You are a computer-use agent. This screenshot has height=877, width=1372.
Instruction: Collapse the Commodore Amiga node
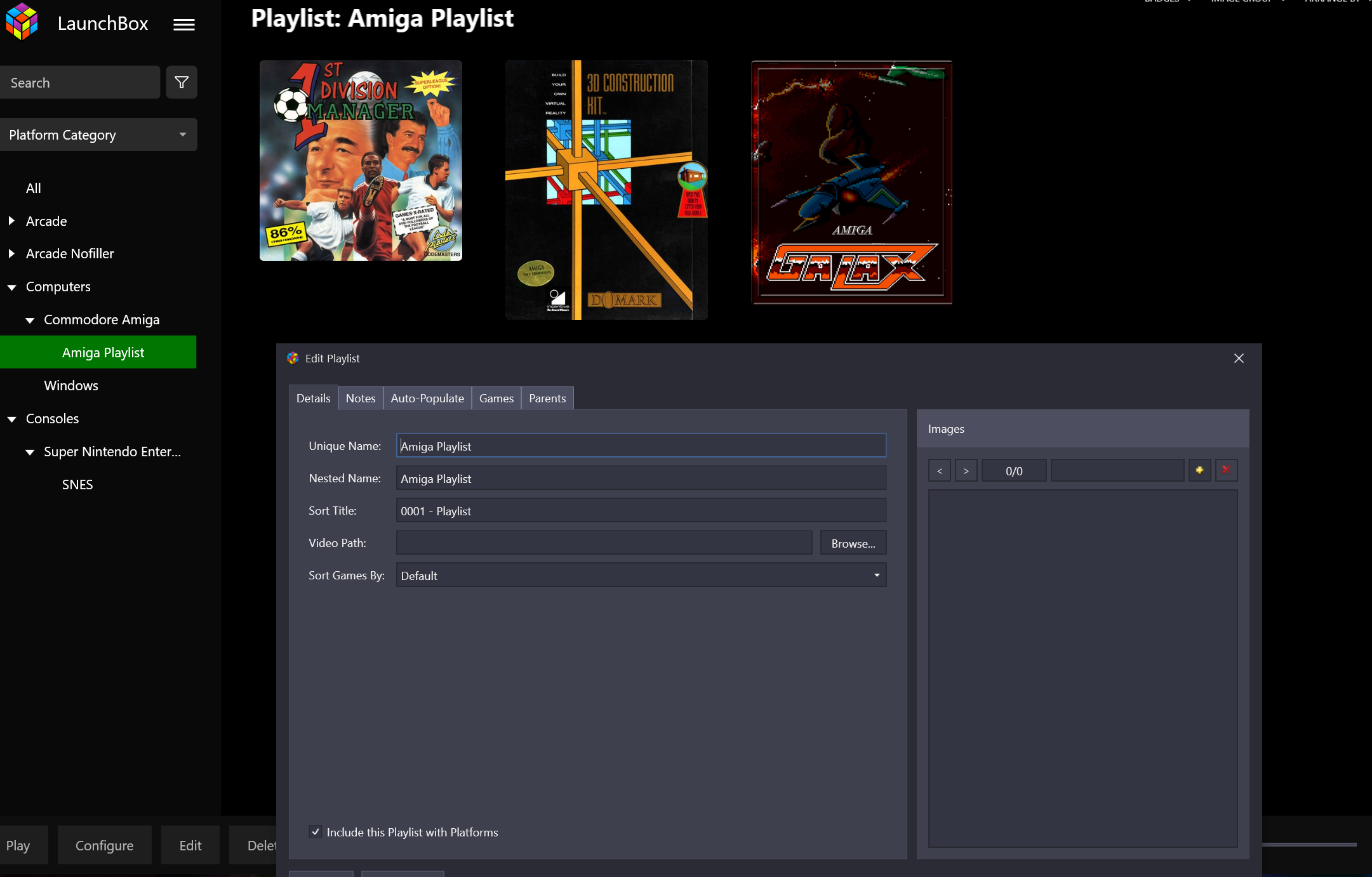tap(30, 320)
